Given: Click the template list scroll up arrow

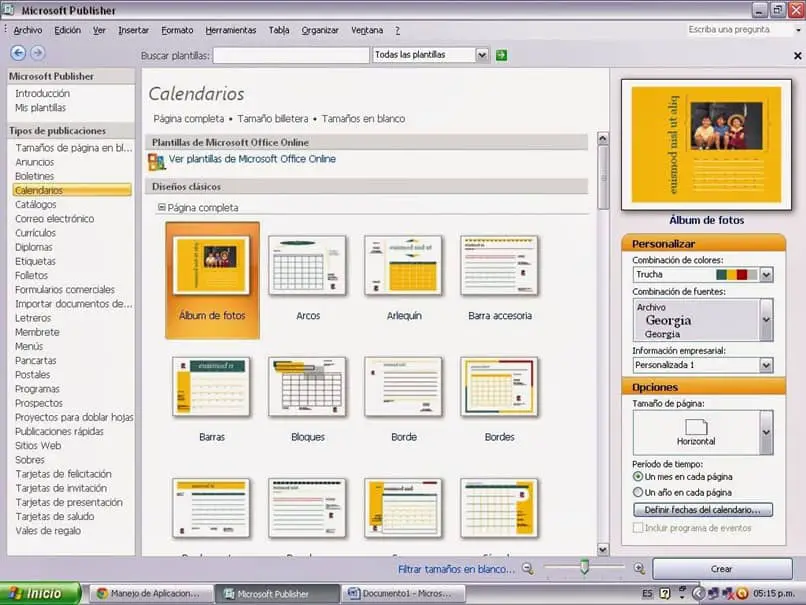Looking at the screenshot, I should (603, 138).
